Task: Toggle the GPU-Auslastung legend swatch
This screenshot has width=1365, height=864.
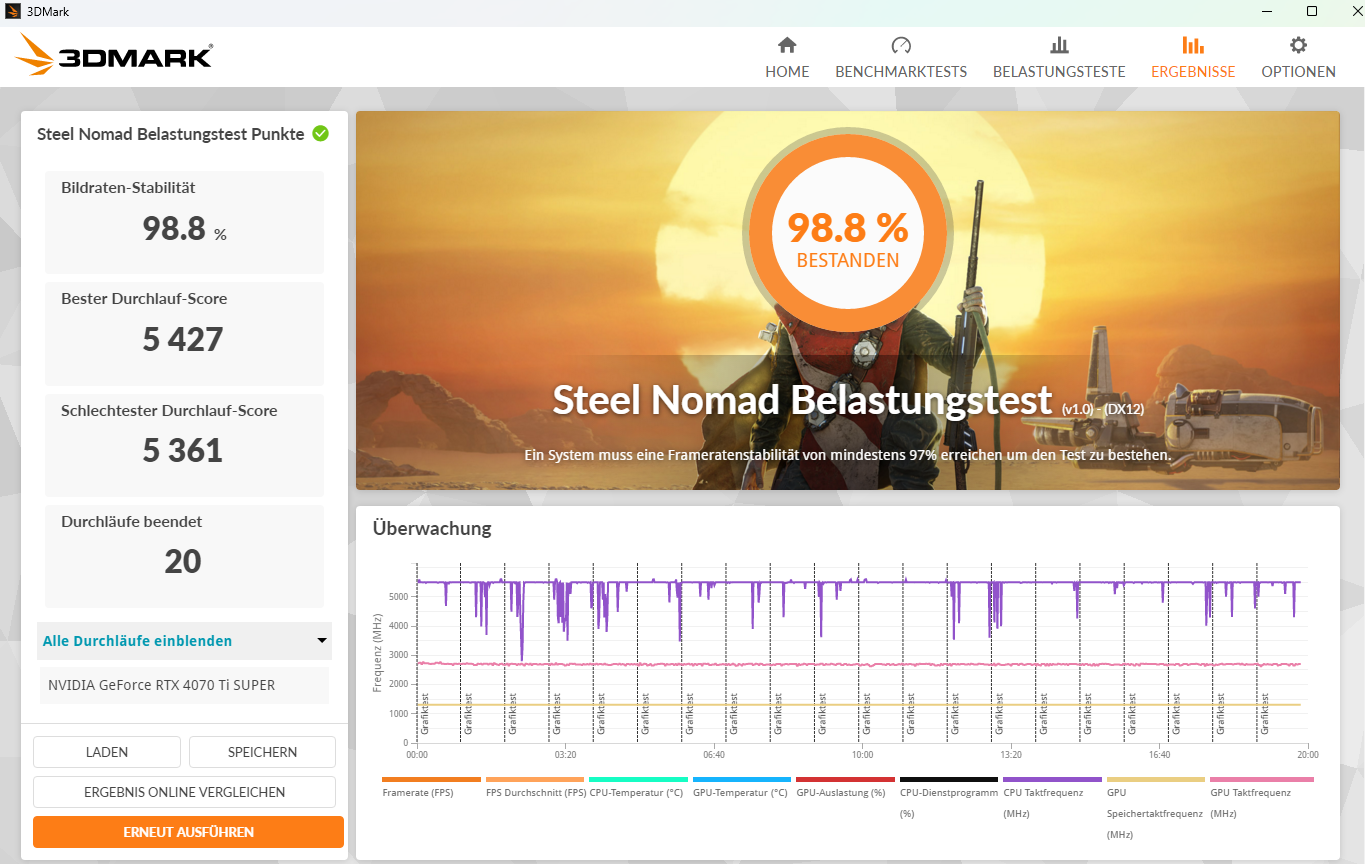Action: pos(845,779)
